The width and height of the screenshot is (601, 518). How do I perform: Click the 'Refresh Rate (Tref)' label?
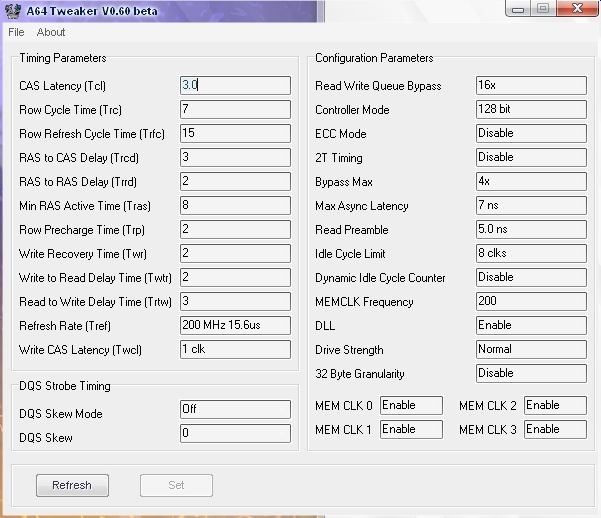(x=65, y=326)
